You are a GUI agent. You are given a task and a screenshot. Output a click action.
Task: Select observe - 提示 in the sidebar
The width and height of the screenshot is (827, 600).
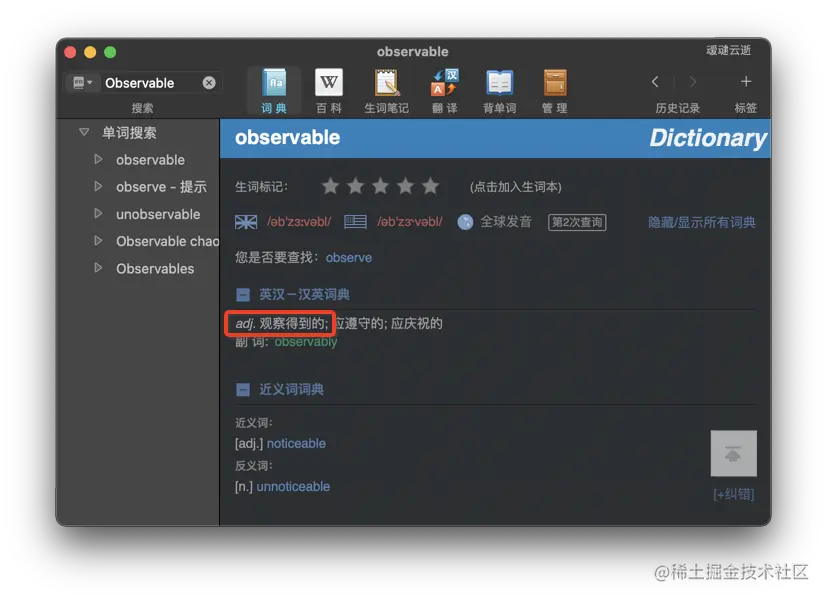coord(161,187)
